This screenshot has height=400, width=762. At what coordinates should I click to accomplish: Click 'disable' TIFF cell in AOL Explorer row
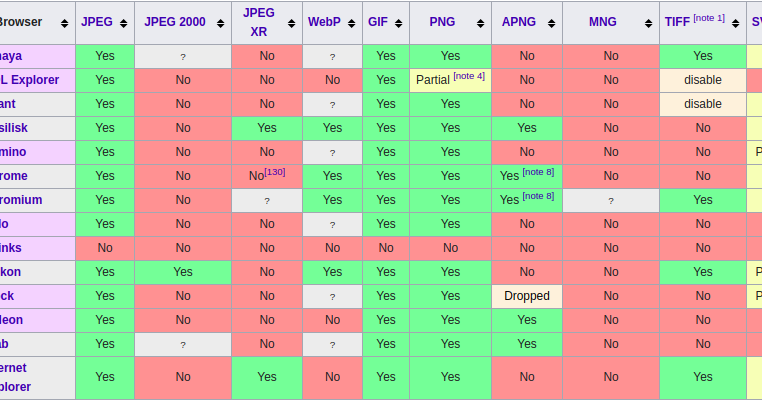(703, 80)
